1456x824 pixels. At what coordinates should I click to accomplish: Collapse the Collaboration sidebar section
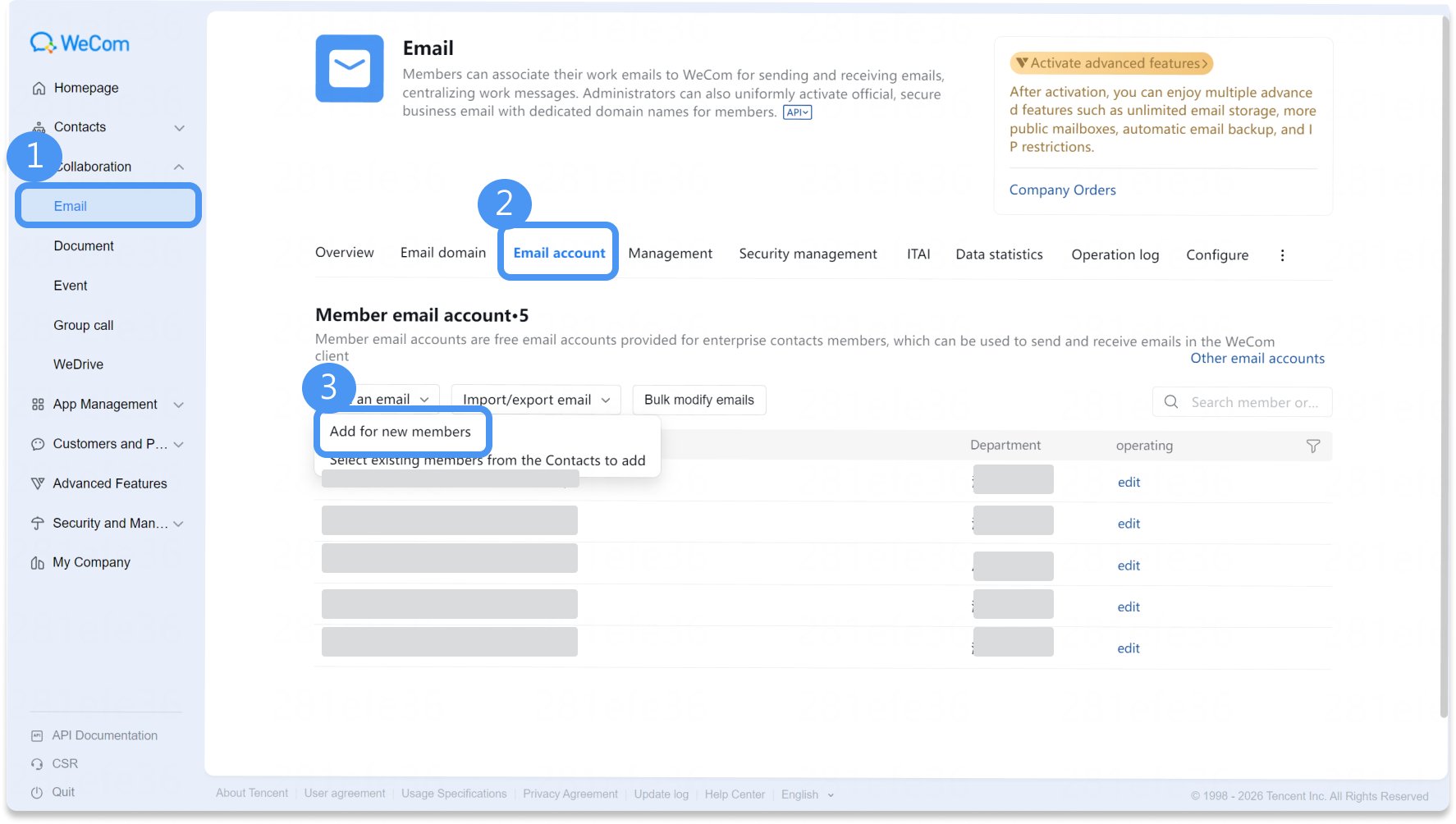click(x=178, y=167)
